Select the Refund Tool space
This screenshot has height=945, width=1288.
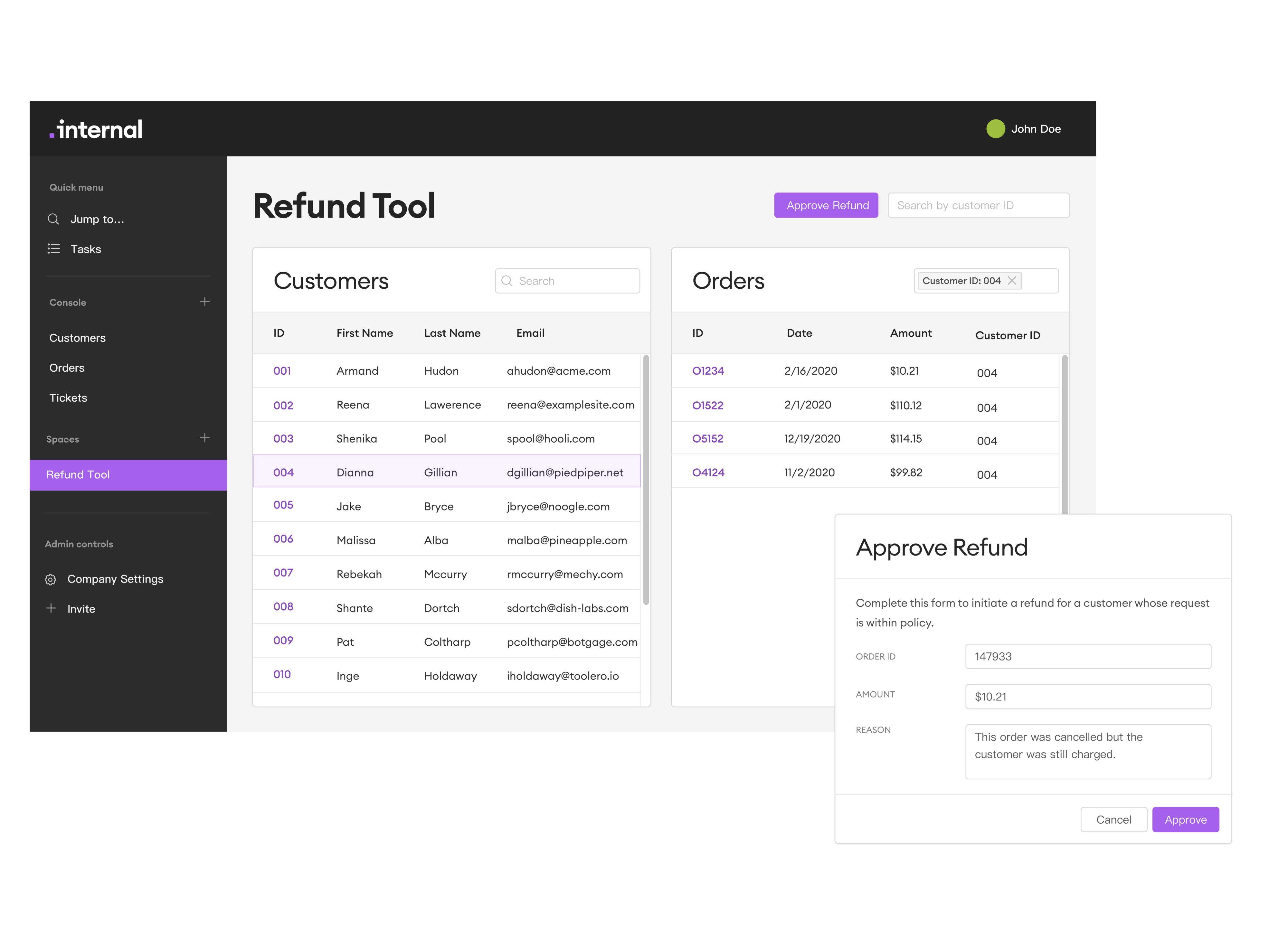click(128, 475)
